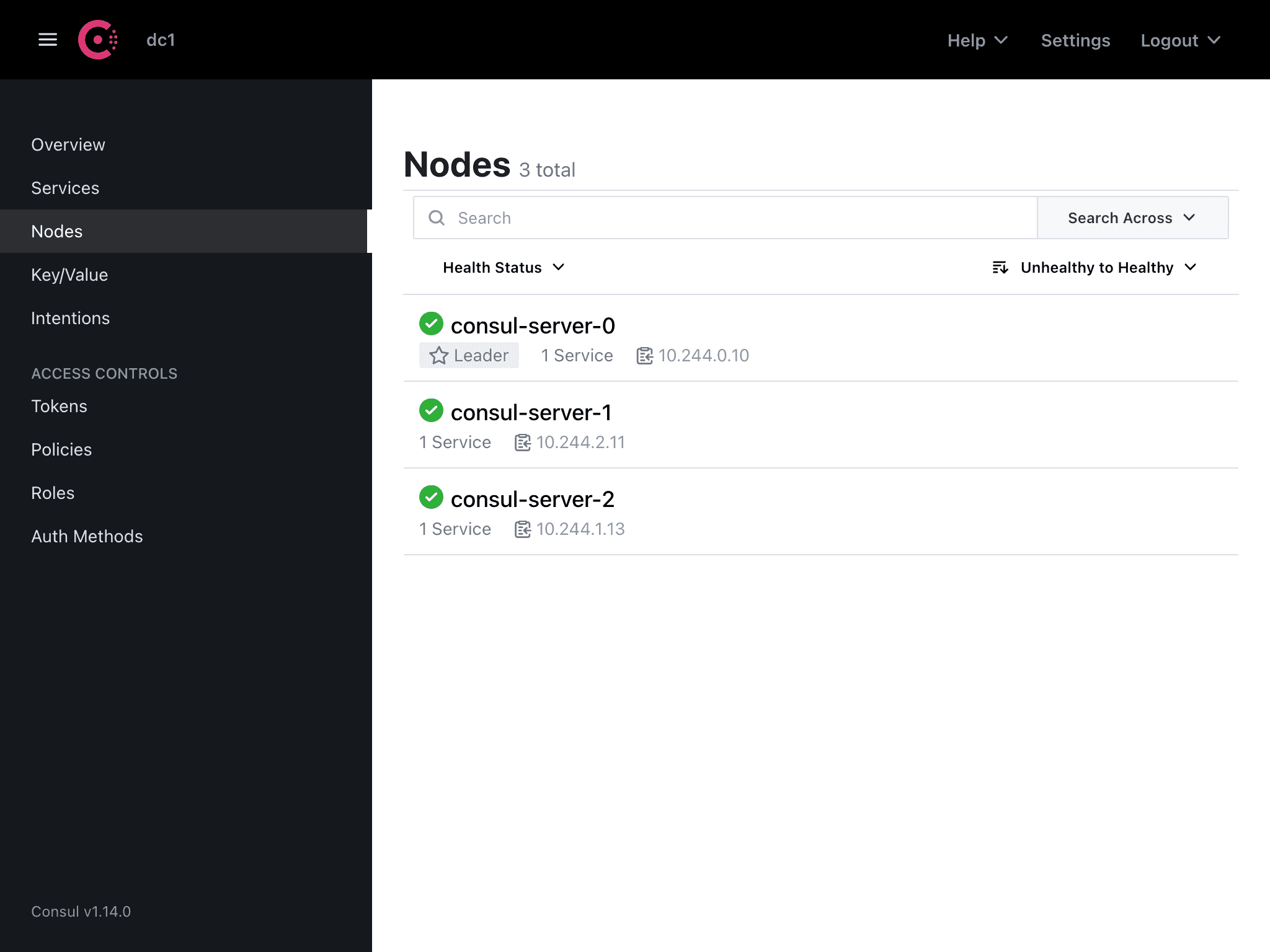
Task: Click the node detail icon next to 10.244.0.10
Action: tap(645, 355)
